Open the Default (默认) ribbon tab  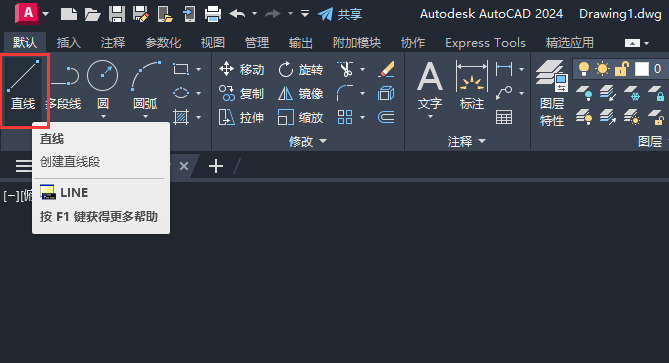(x=25, y=43)
